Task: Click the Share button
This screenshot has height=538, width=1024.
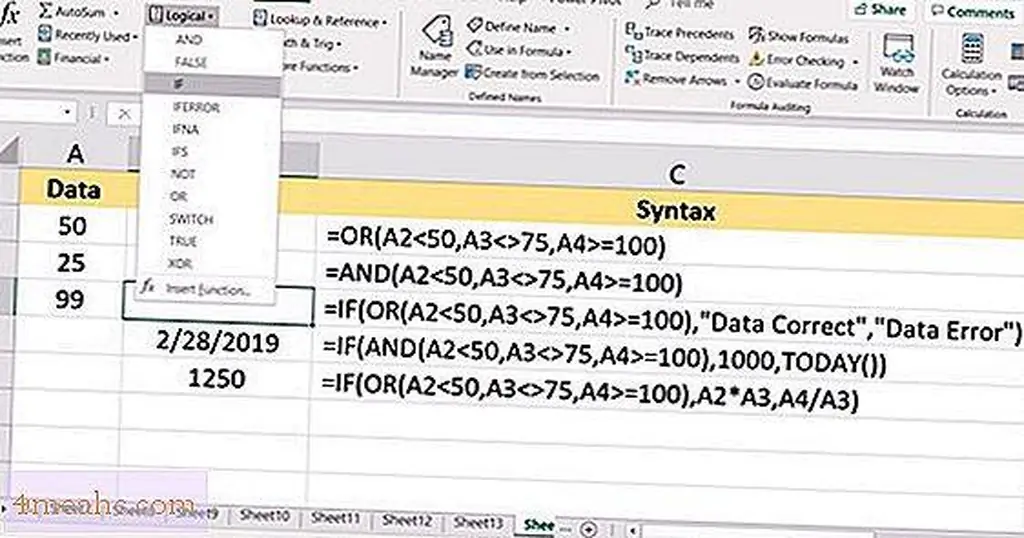Action: pyautogui.click(x=882, y=9)
